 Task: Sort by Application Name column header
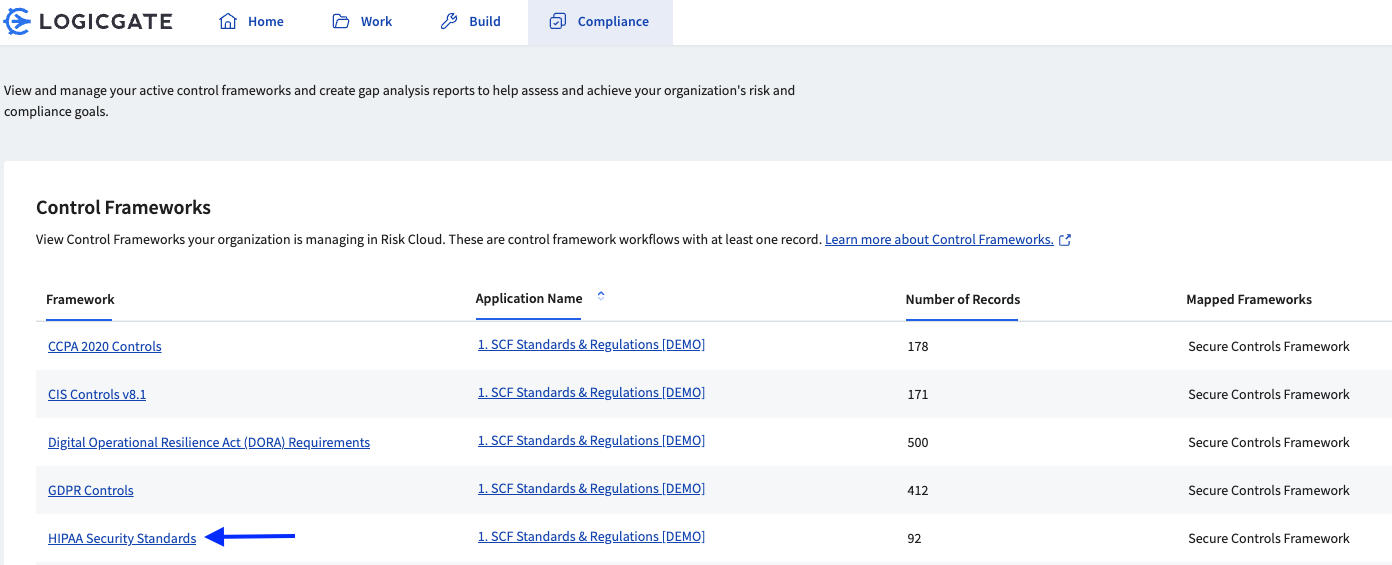[528, 298]
